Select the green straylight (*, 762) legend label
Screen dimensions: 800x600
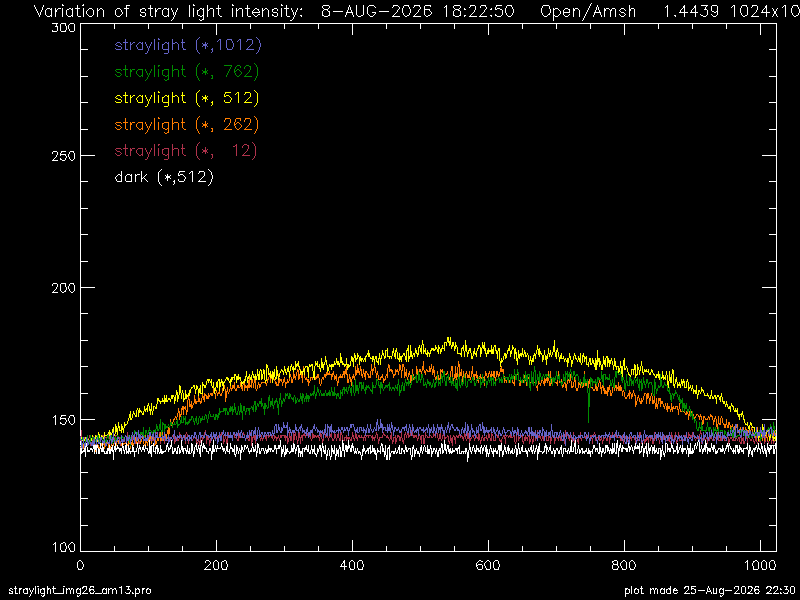point(186,72)
